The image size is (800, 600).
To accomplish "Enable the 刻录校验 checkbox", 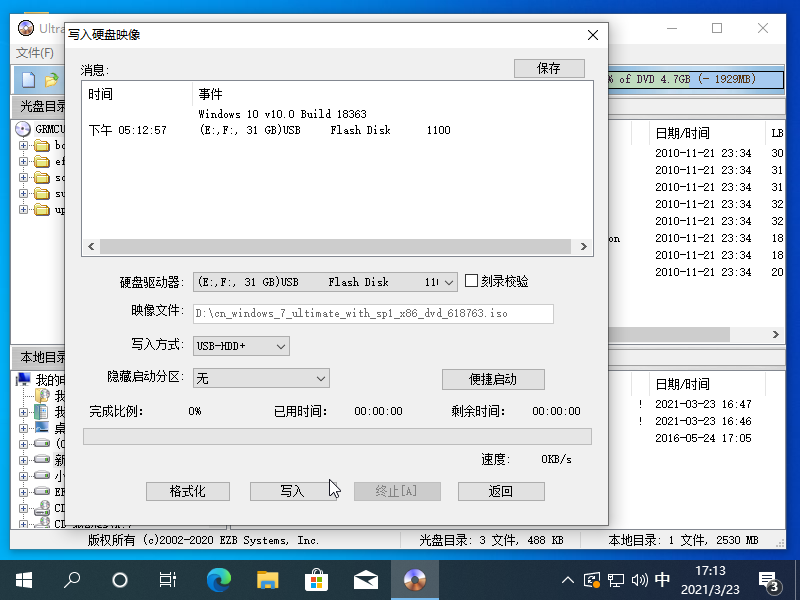I will [472, 282].
